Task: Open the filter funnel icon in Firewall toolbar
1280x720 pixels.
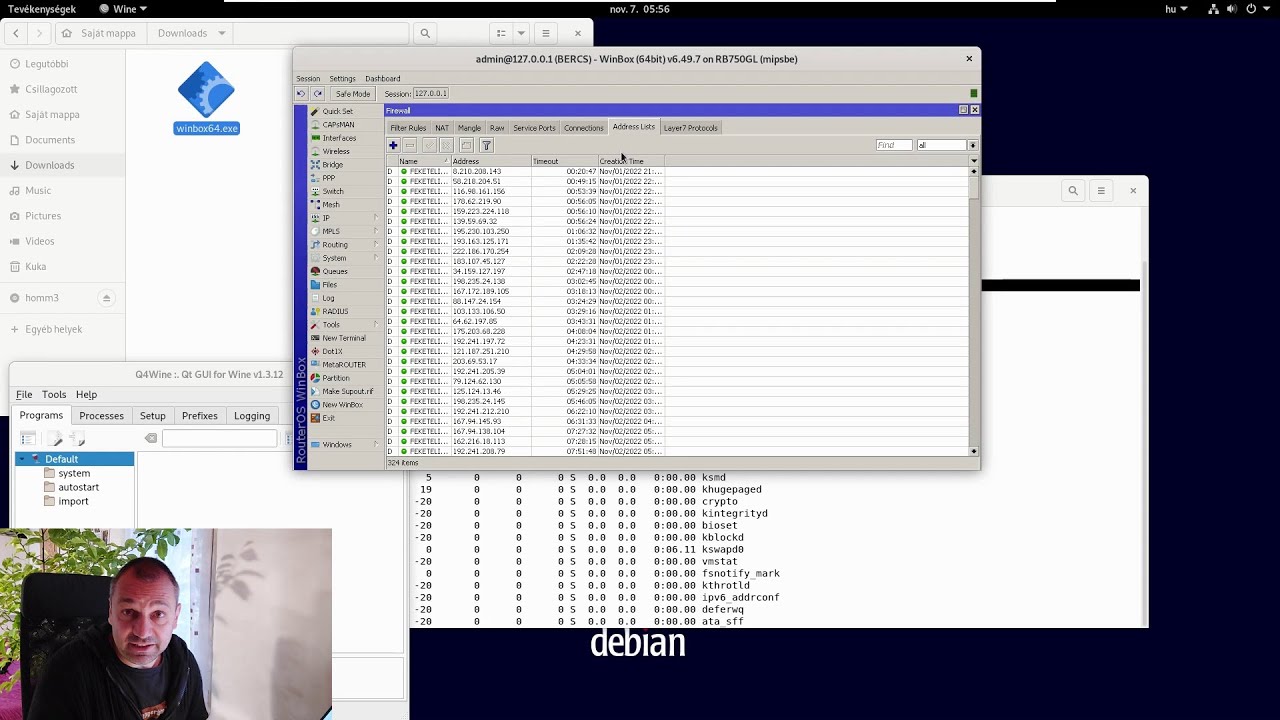Action: [x=486, y=145]
